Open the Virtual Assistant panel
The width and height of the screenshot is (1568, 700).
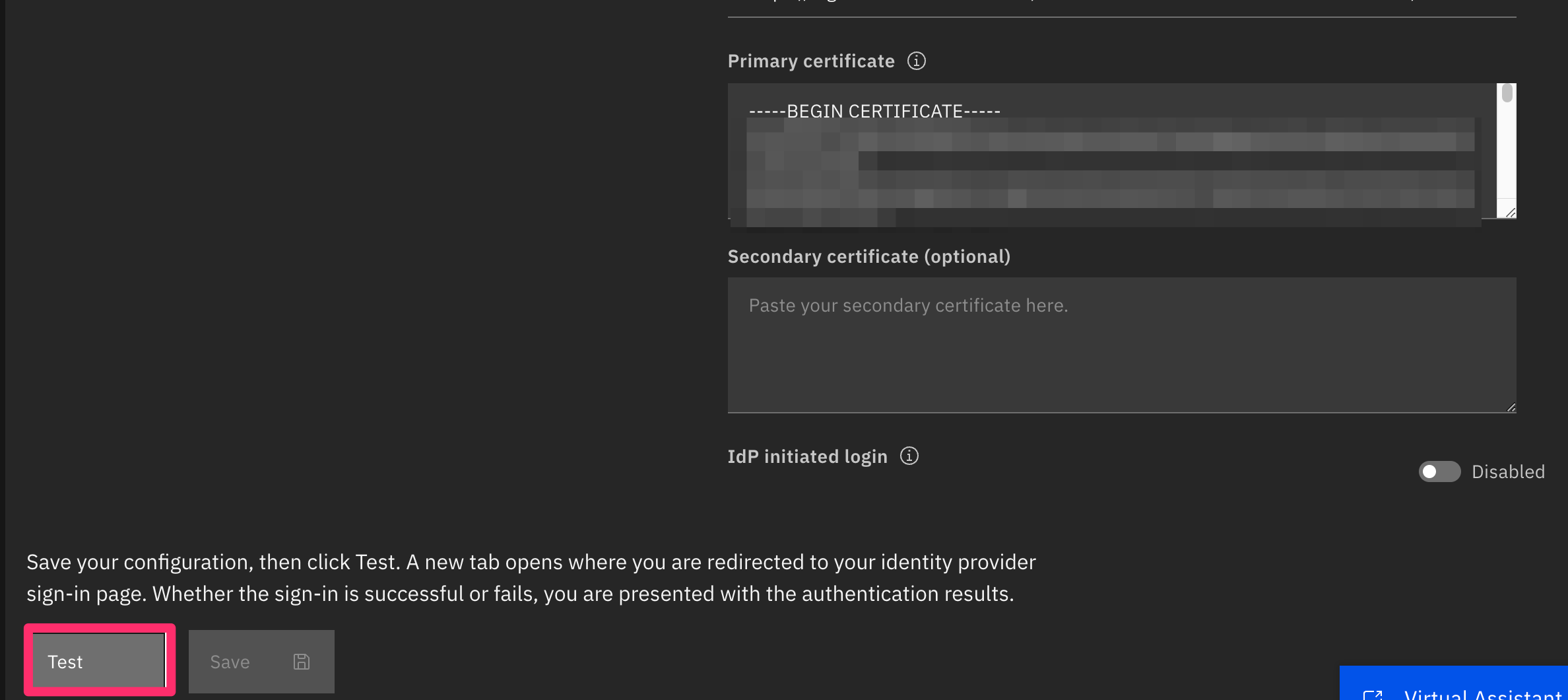point(1454,683)
